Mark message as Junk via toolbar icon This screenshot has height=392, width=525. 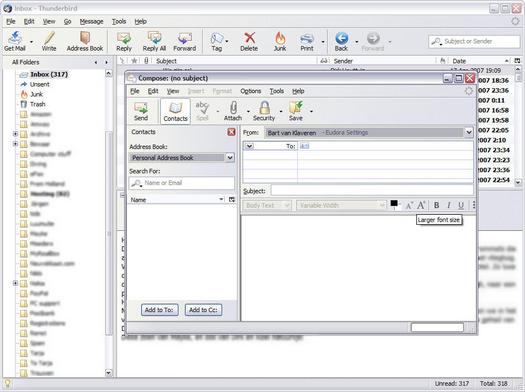point(280,41)
